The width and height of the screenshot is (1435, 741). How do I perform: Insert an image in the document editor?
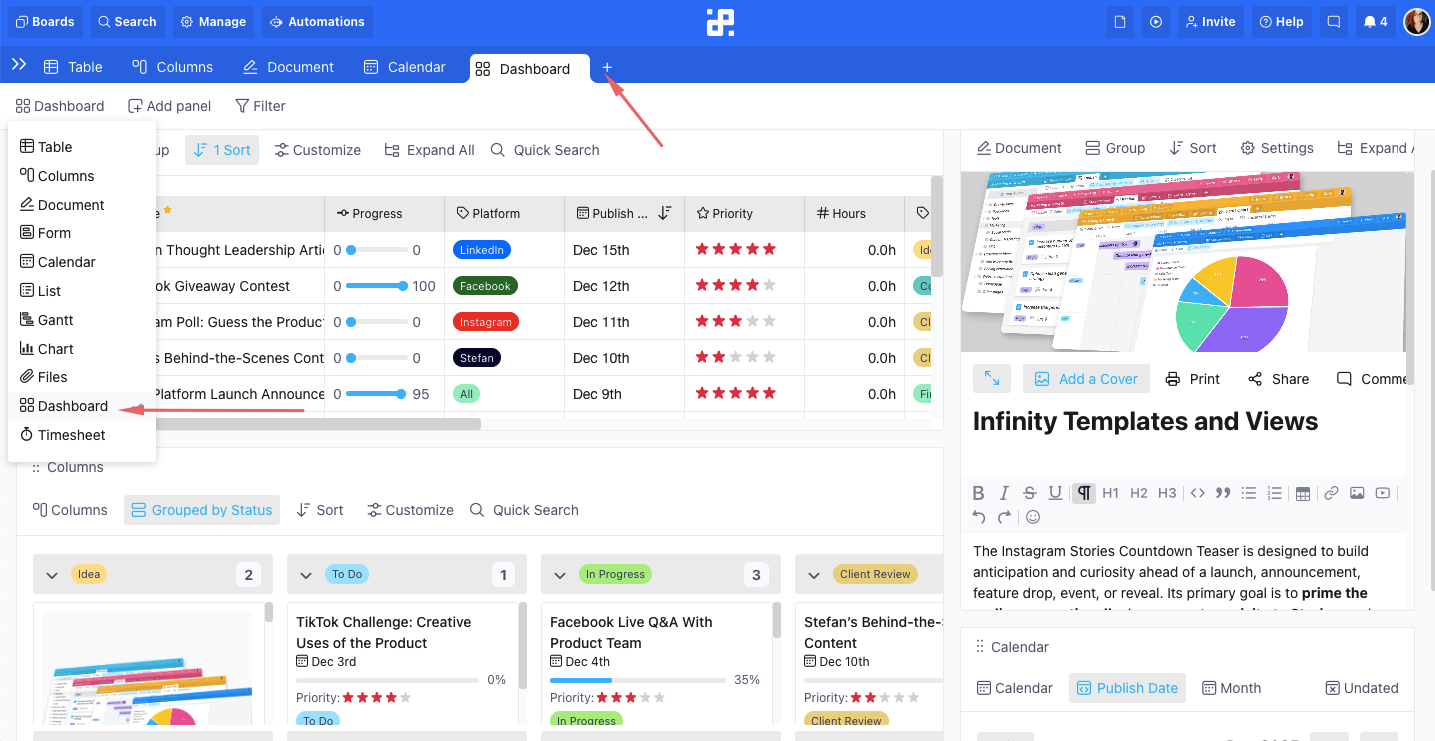click(x=1357, y=492)
